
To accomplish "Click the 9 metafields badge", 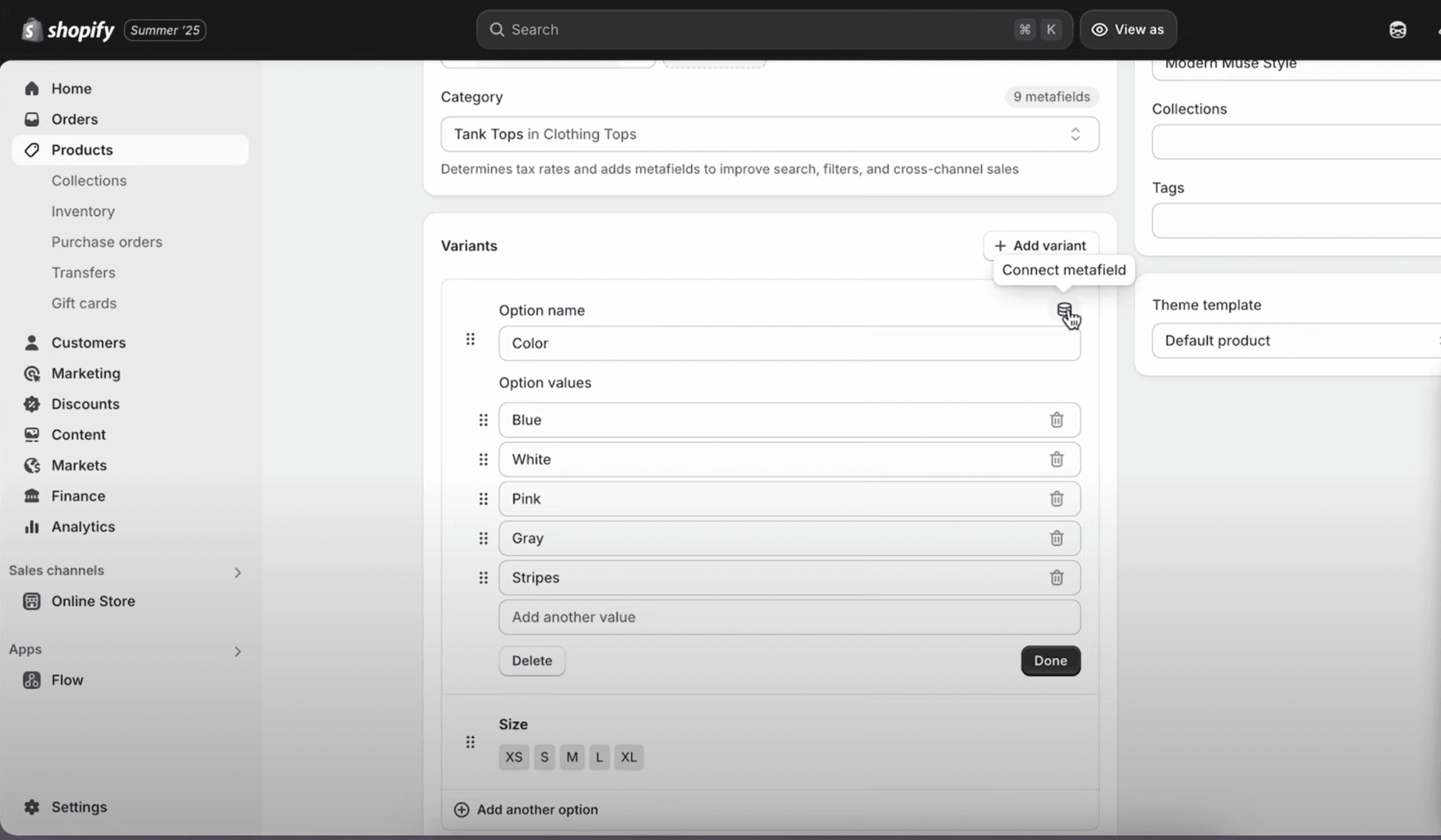I will pyautogui.click(x=1051, y=96).
